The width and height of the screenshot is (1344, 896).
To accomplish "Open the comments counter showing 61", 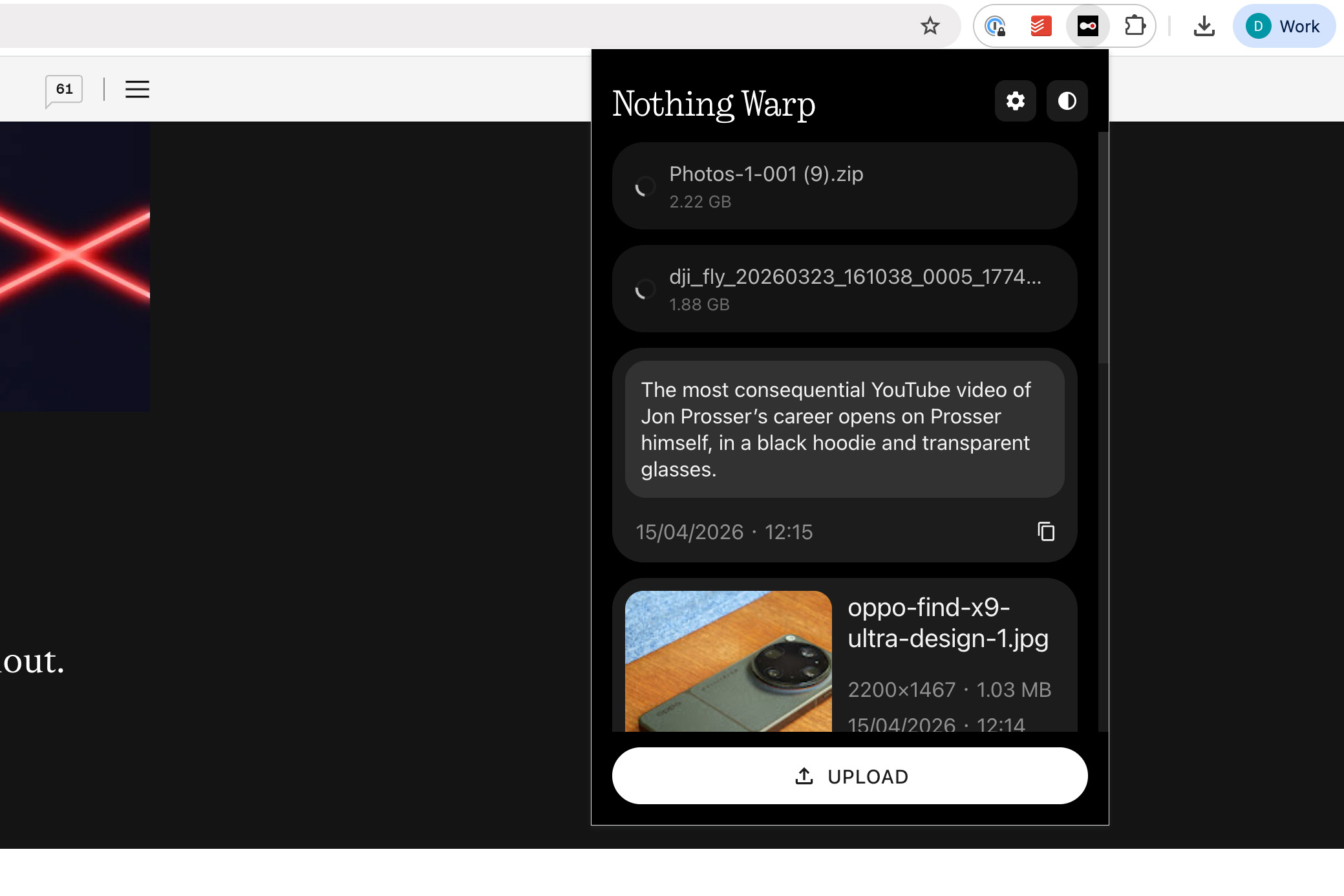I will point(63,89).
